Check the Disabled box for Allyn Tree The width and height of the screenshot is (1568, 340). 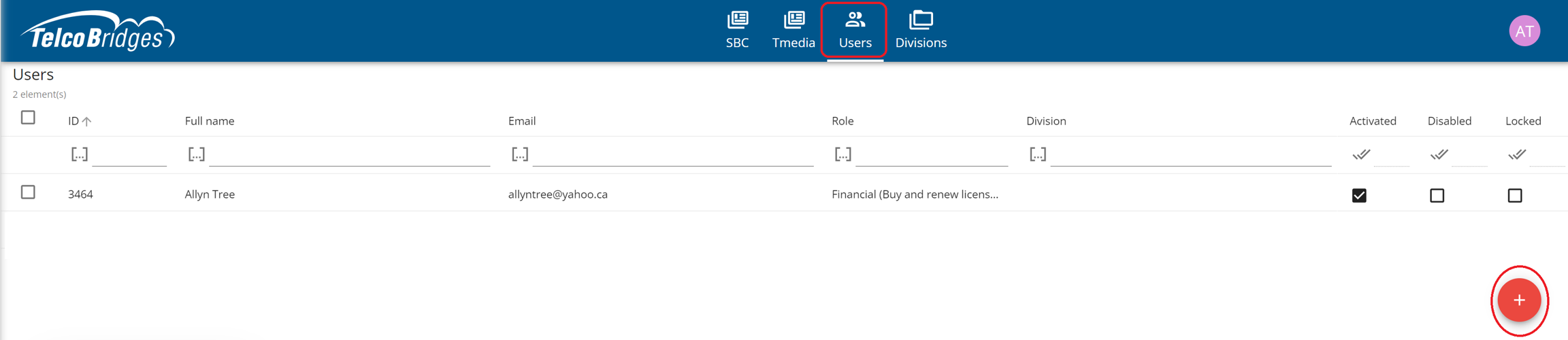tap(1437, 196)
